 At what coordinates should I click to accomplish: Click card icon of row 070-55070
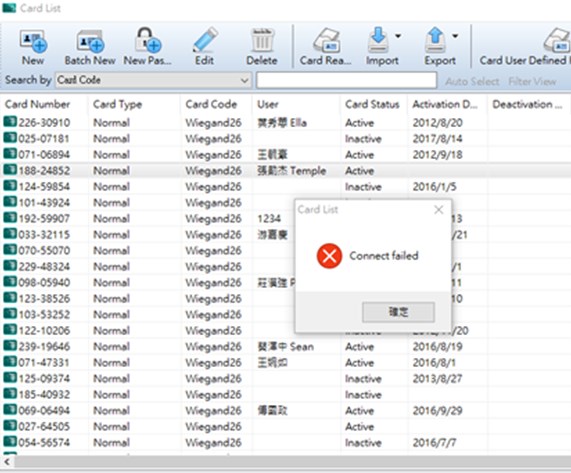tap(10, 249)
